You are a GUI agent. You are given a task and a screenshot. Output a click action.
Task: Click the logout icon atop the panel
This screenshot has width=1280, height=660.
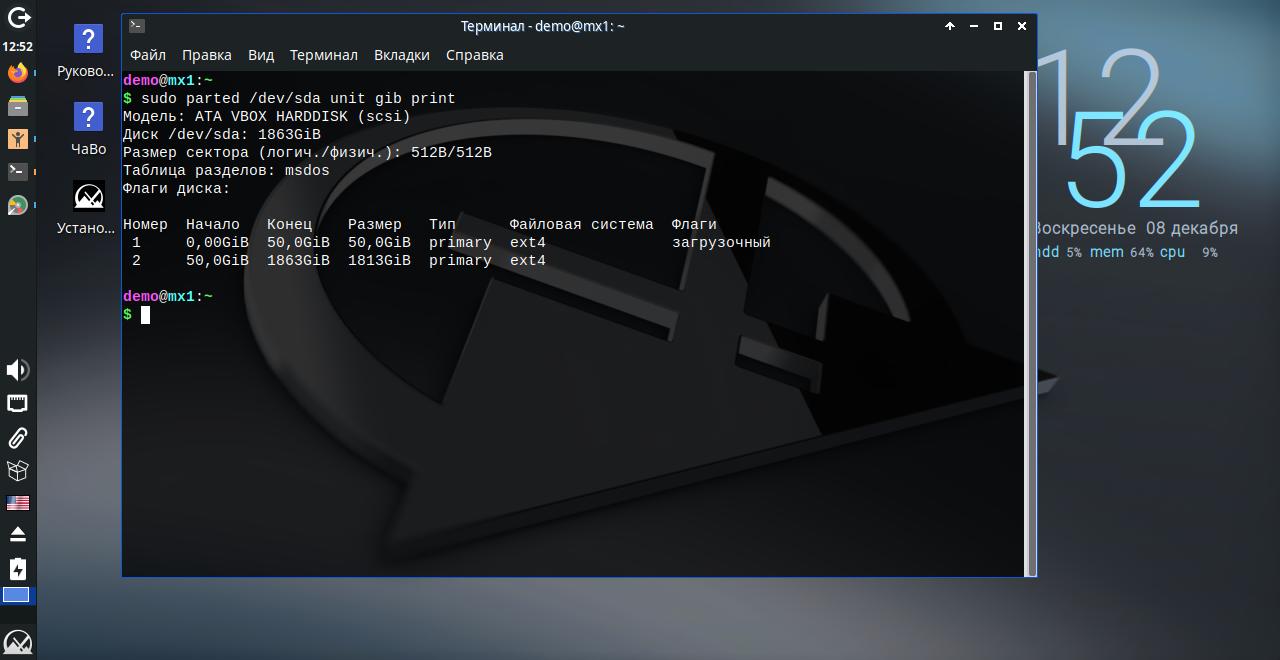tap(18, 18)
